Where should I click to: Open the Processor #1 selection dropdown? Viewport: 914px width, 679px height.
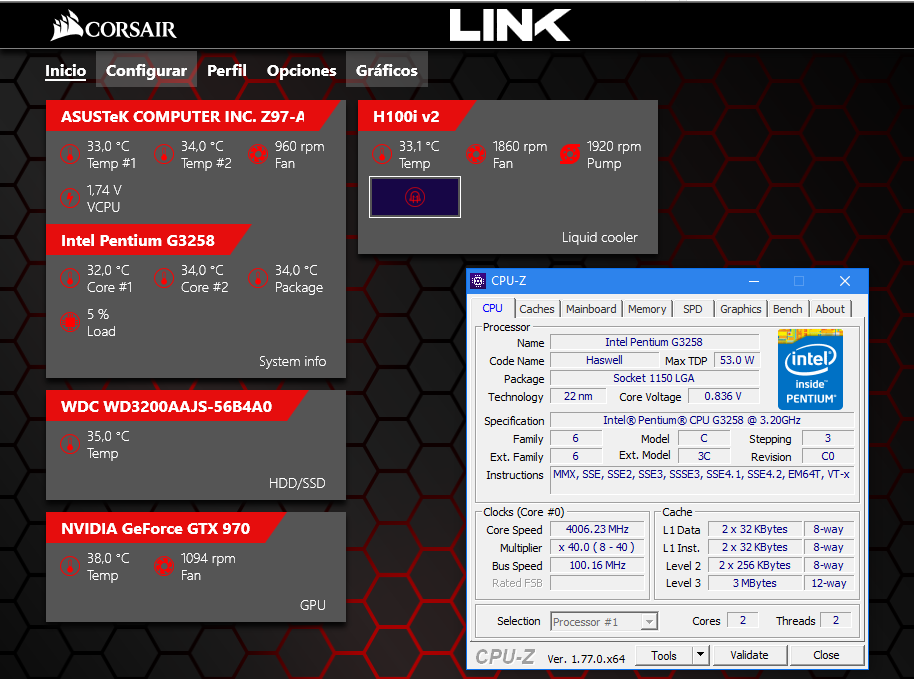click(x=604, y=622)
